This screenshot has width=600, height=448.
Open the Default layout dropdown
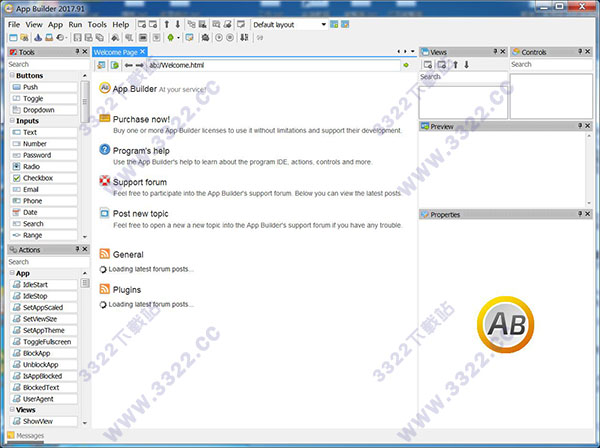[323, 24]
